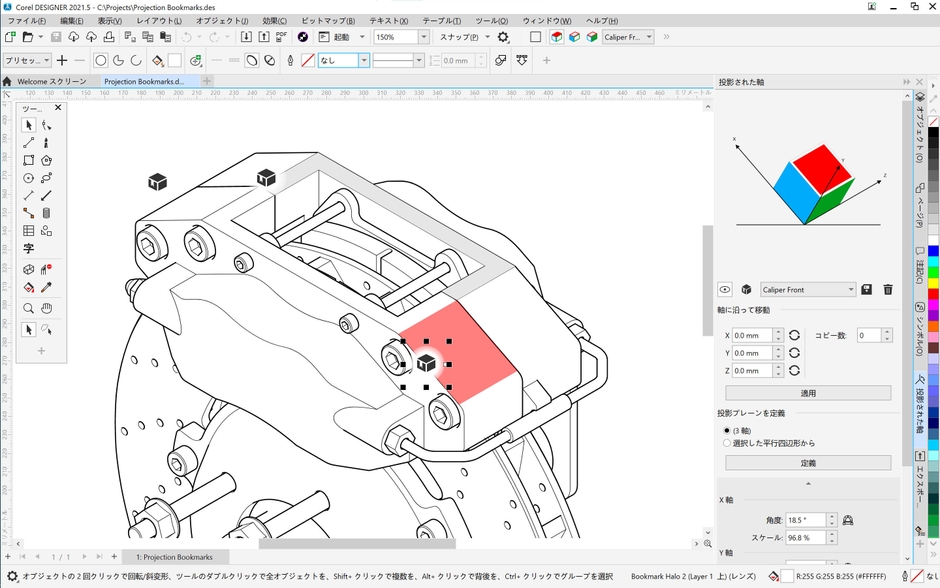Viewport: 940px width, 588px height.
Task: Open the テキスト(X) menu
Action: click(x=388, y=20)
